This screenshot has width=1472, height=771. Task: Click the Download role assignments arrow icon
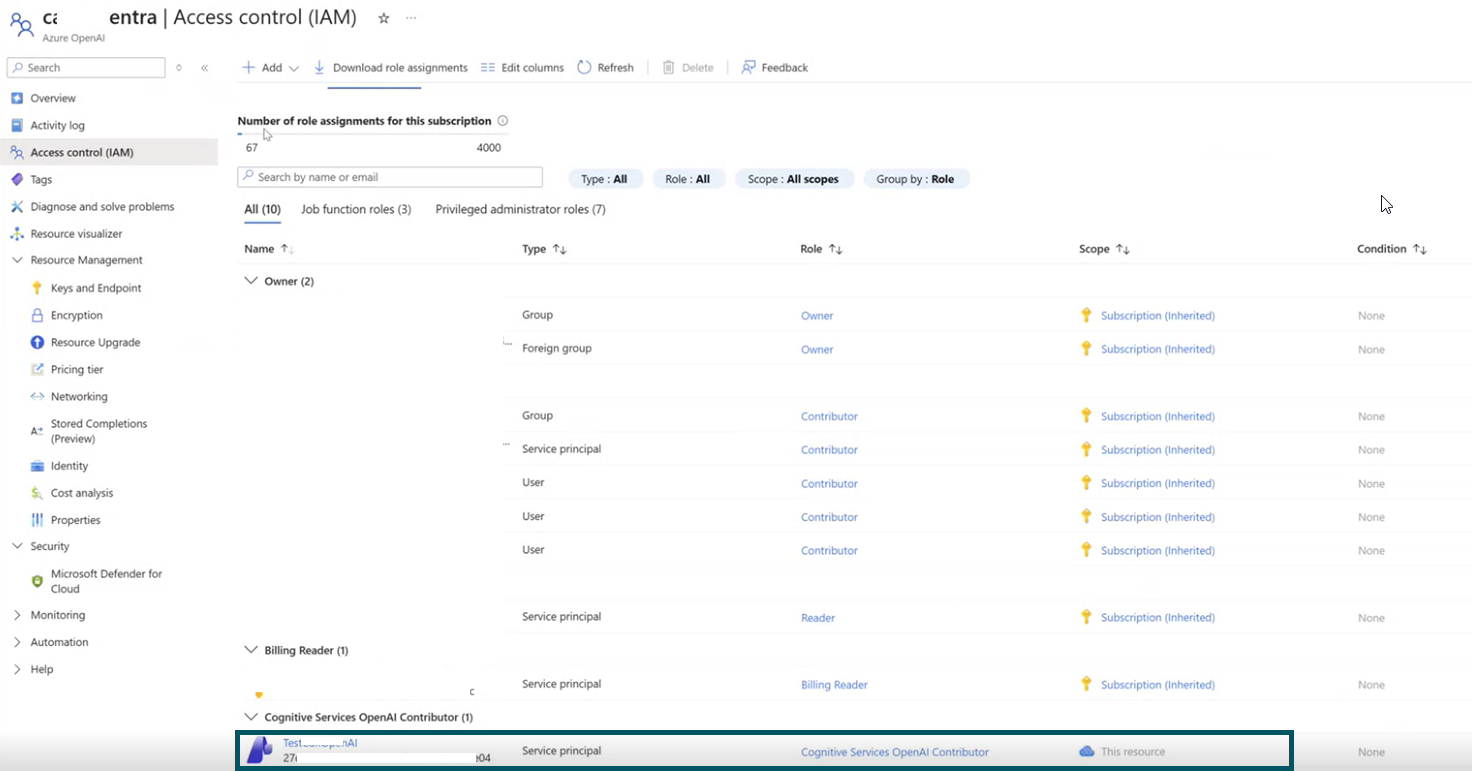click(320, 67)
